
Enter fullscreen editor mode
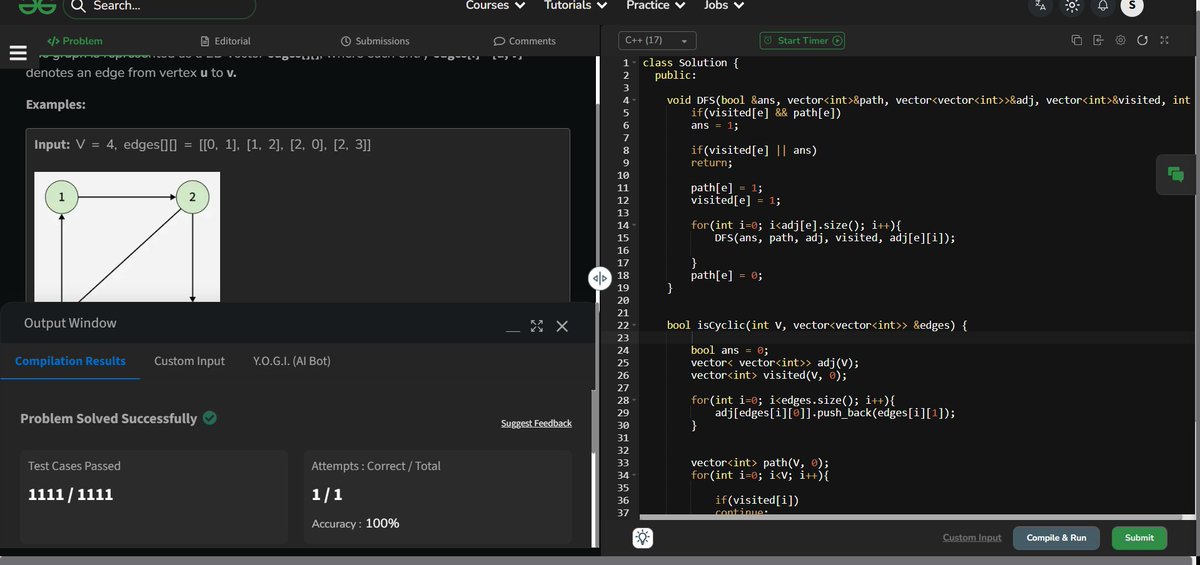pyautogui.click(x=1164, y=40)
